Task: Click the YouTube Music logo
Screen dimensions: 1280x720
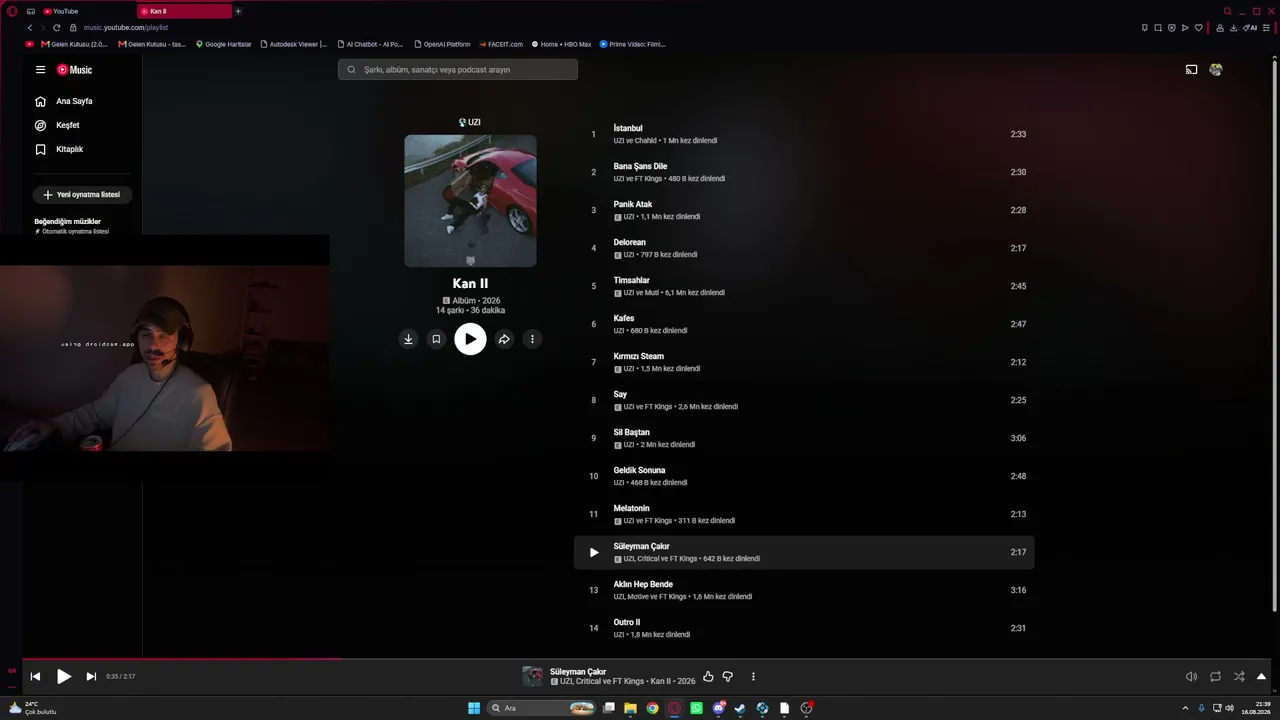Action: 74,70
